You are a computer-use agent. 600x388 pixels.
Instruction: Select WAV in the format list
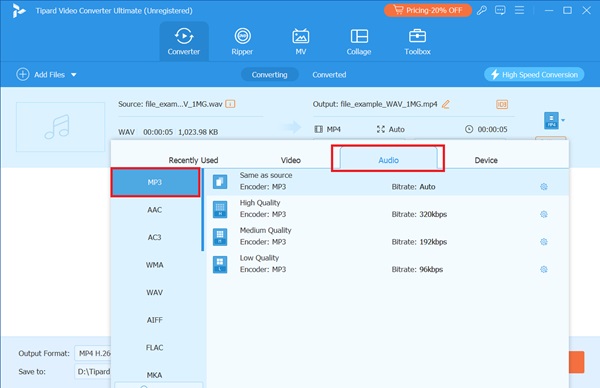pos(155,292)
